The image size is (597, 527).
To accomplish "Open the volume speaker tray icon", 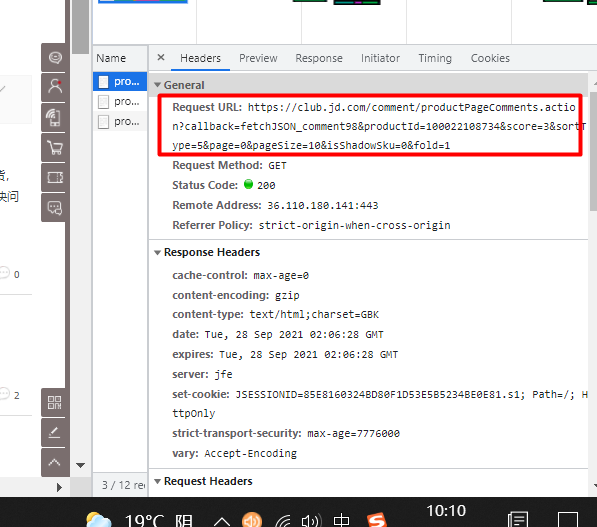I will point(311,521).
